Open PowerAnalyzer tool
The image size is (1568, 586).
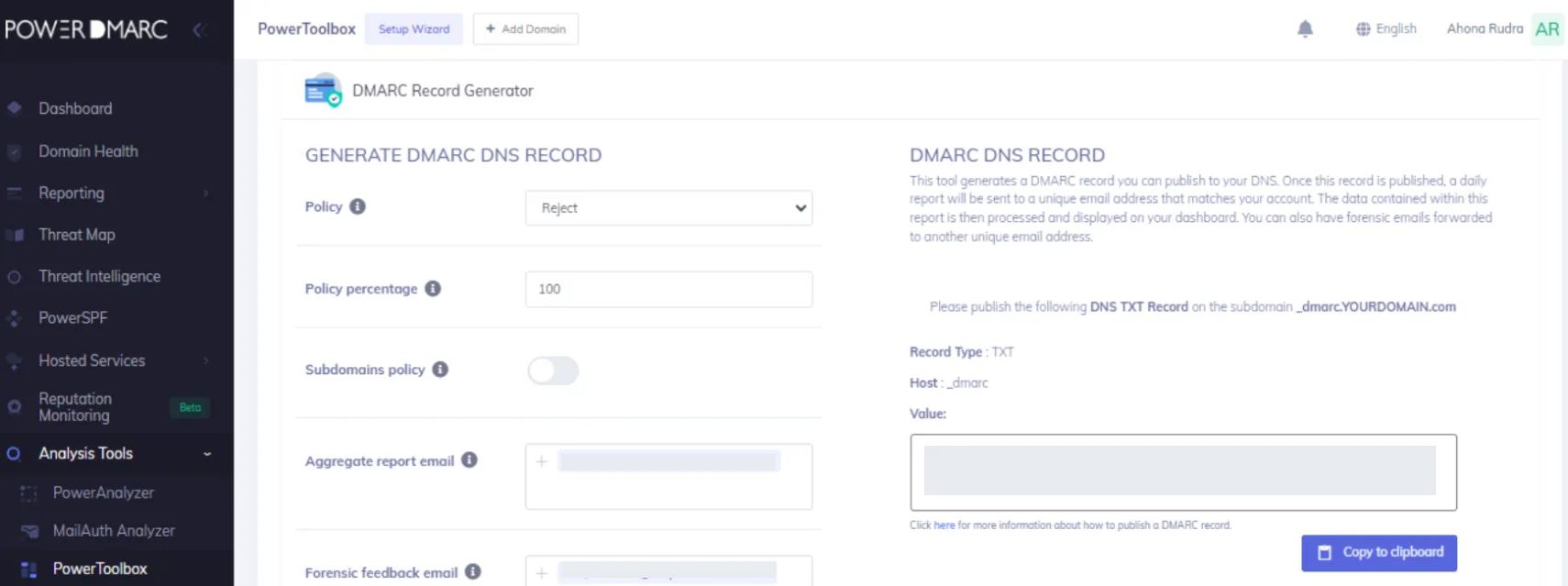point(104,493)
